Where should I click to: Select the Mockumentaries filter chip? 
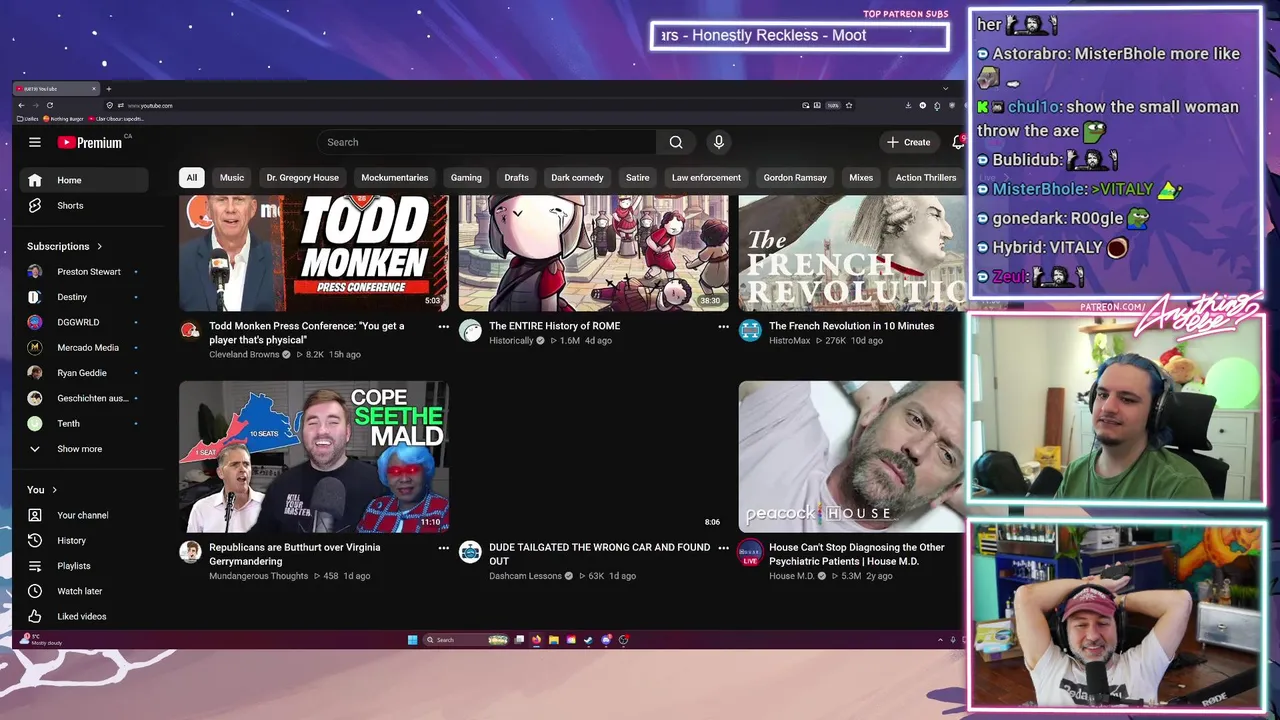pyautogui.click(x=394, y=178)
